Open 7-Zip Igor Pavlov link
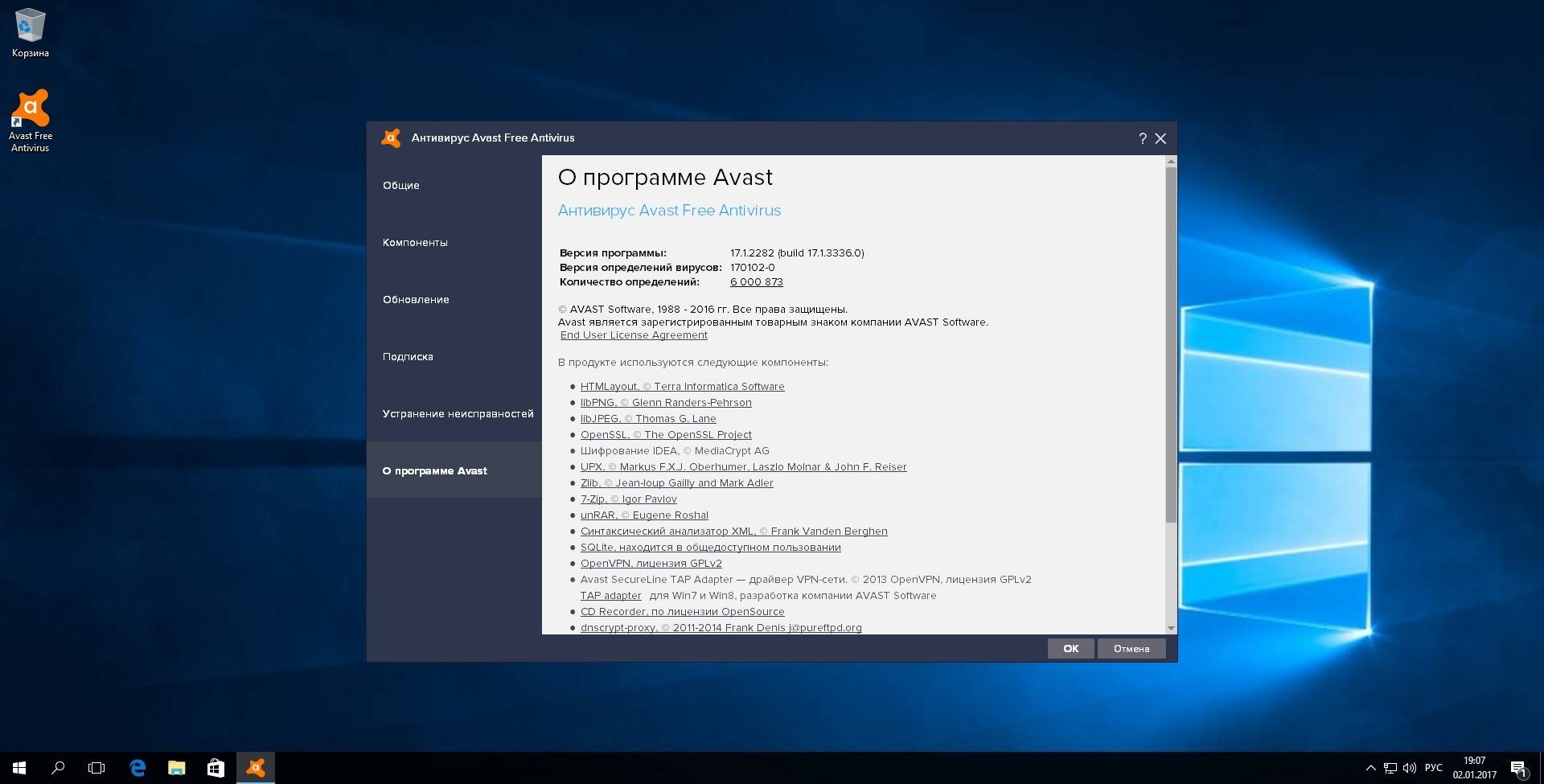Image resolution: width=1544 pixels, height=784 pixels. (628, 499)
